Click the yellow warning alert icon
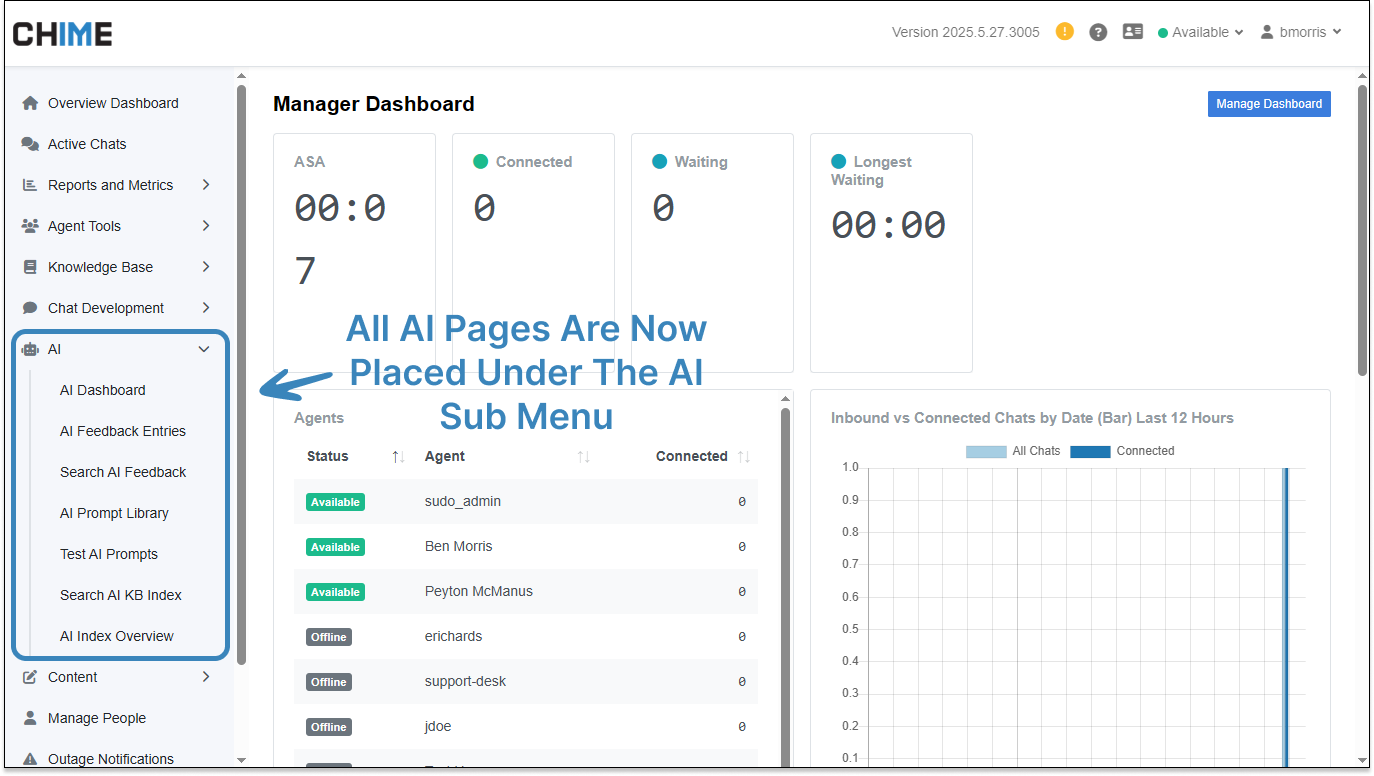 click(x=1065, y=32)
